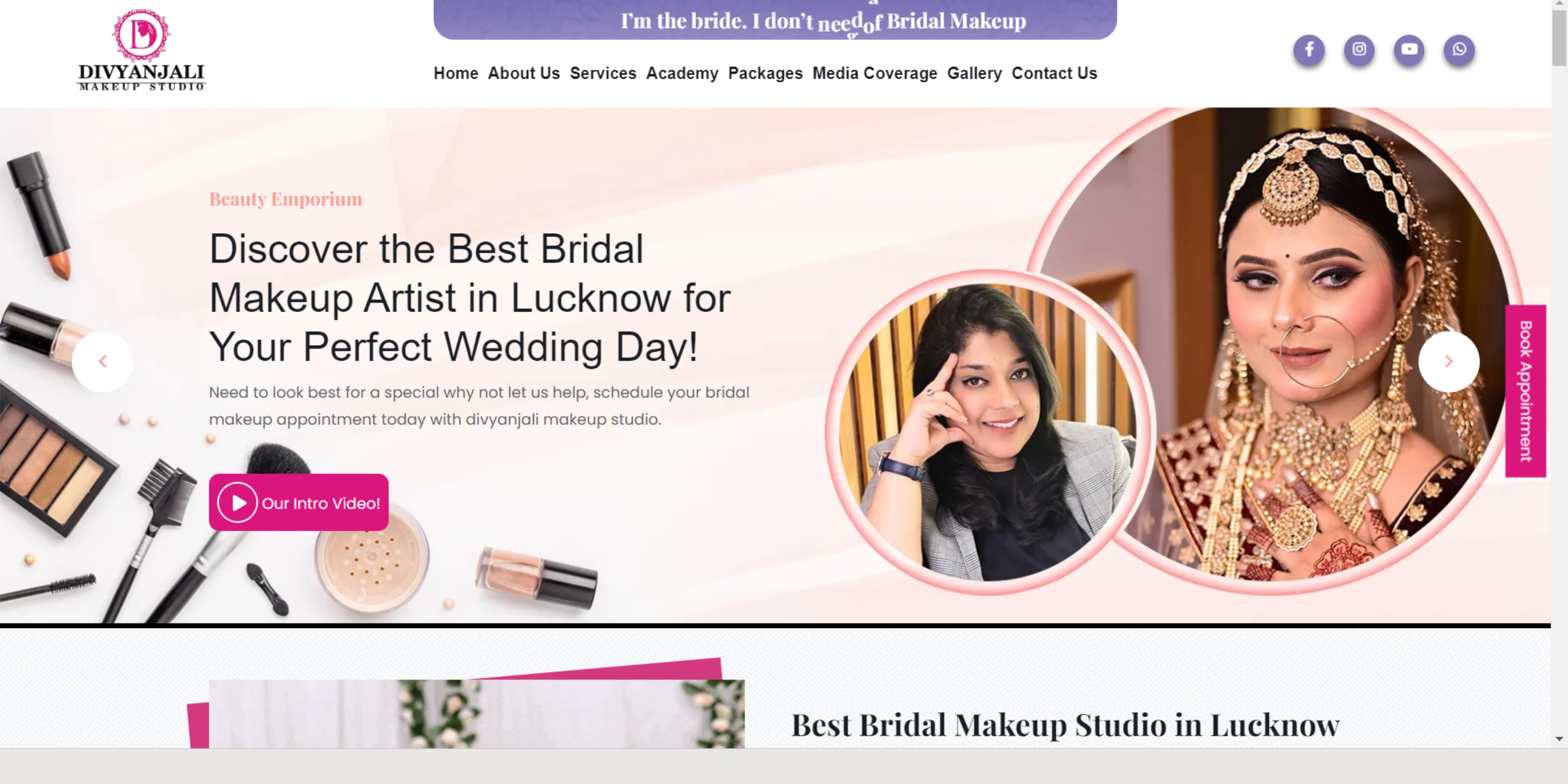Advance carousel with right arrow
1568x784 pixels.
[x=1449, y=362]
